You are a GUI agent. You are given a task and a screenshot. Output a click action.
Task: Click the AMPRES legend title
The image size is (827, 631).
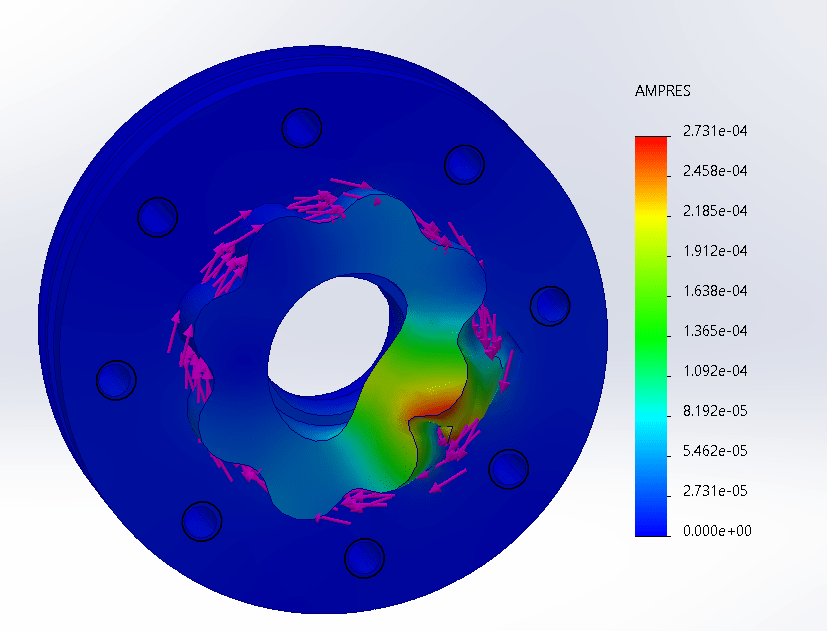[663, 91]
